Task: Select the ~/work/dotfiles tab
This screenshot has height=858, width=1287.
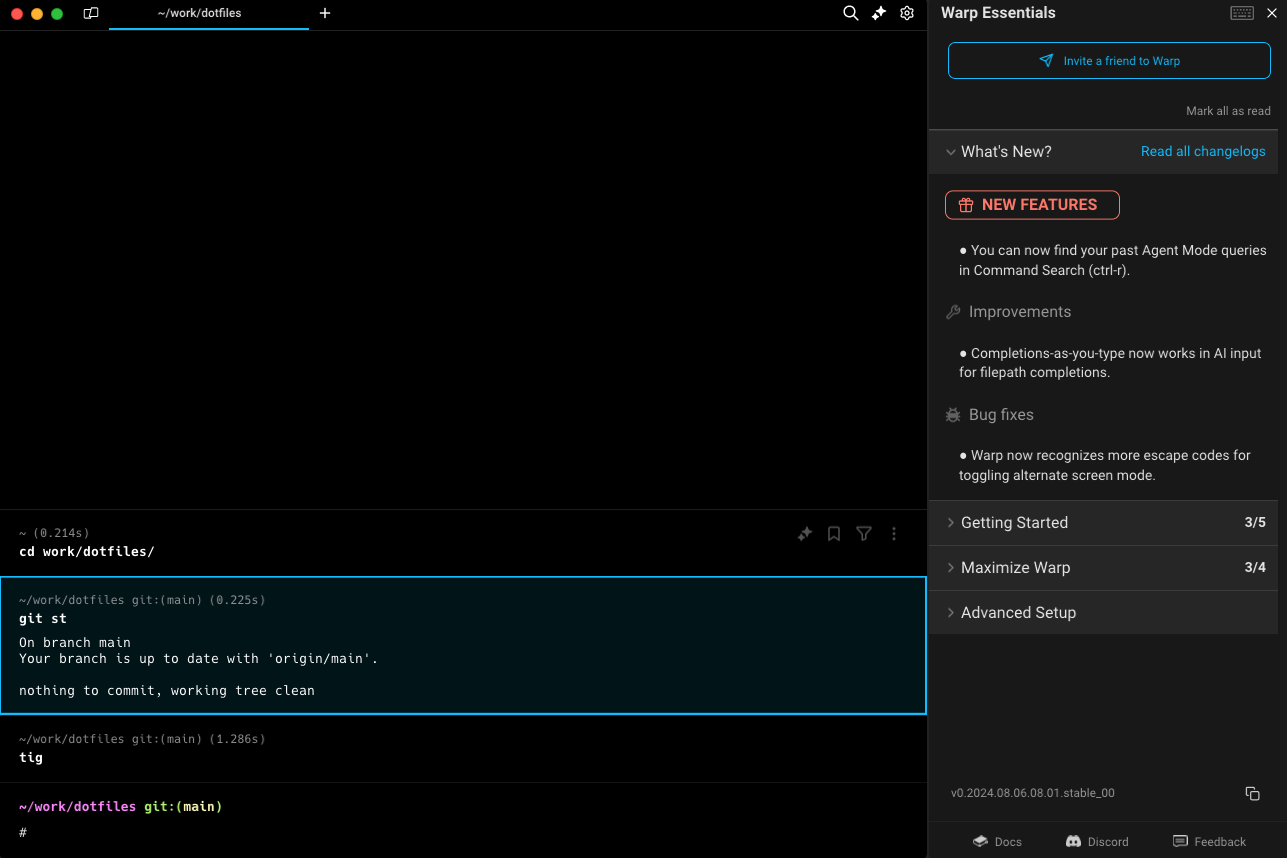Action: tap(200, 14)
